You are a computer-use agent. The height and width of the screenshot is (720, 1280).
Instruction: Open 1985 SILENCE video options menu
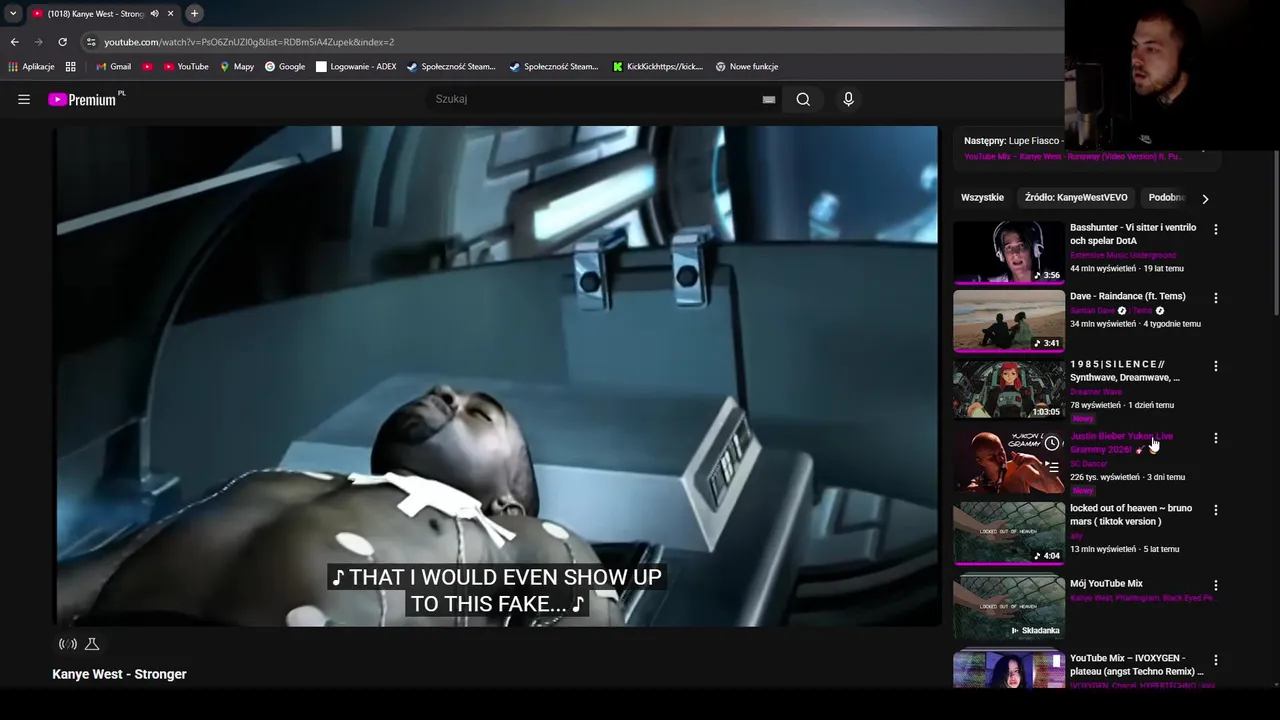pos(1216,366)
